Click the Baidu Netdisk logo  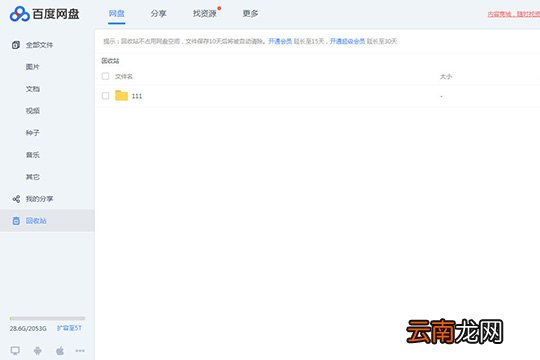coord(45,14)
